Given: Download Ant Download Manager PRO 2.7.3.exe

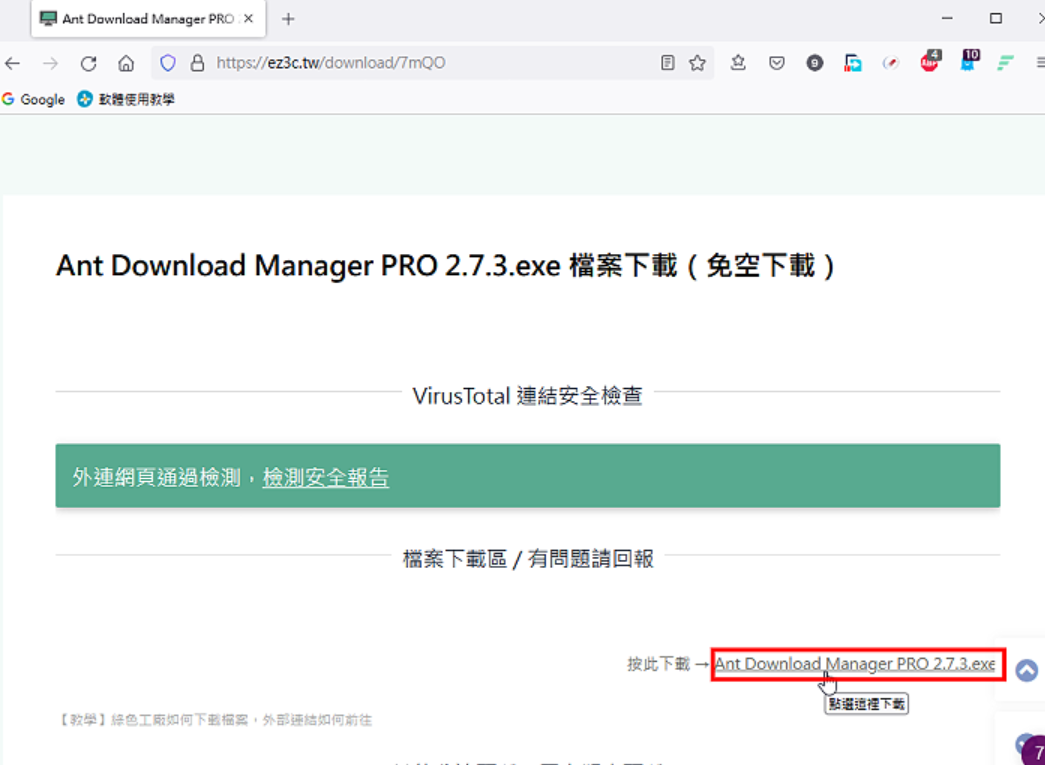Looking at the screenshot, I should coord(854,664).
